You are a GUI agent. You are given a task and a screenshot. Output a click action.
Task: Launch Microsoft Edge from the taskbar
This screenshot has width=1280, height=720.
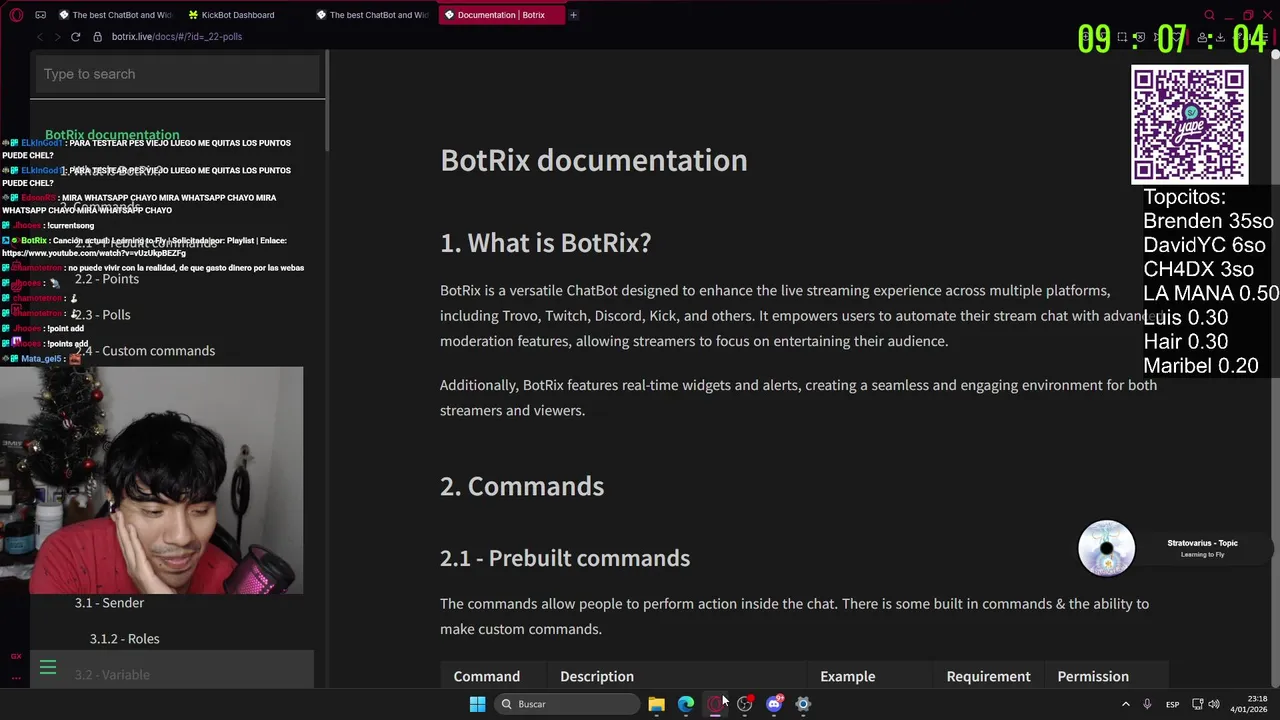pos(686,704)
